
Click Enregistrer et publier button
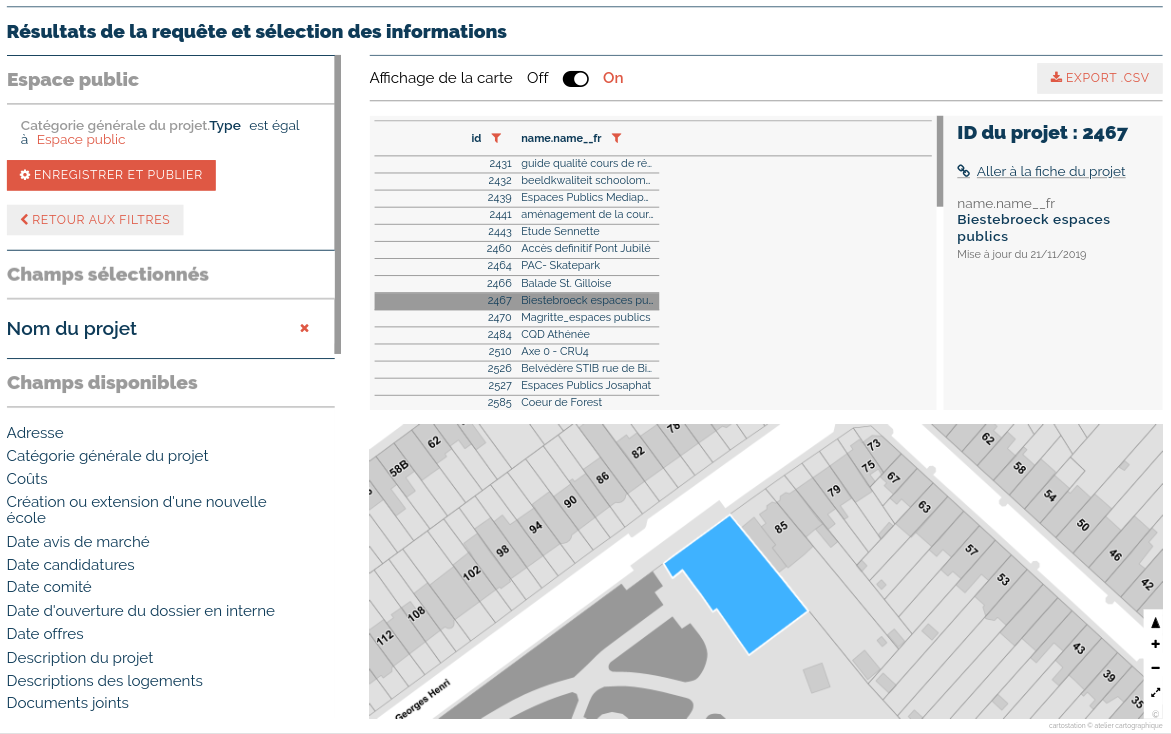(x=111, y=175)
